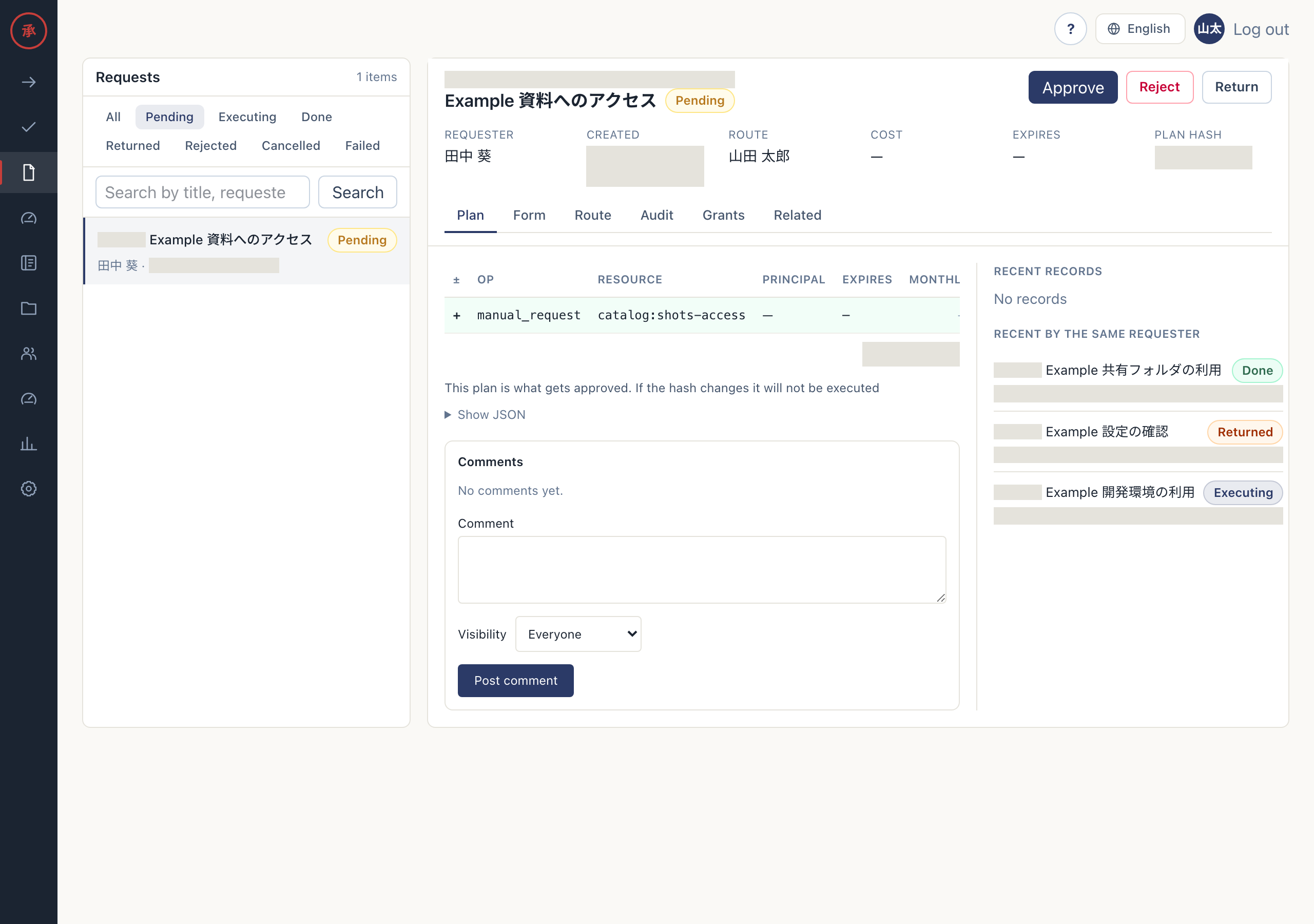Click the question mark help button
The width and height of the screenshot is (1314, 924).
click(1070, 29)
